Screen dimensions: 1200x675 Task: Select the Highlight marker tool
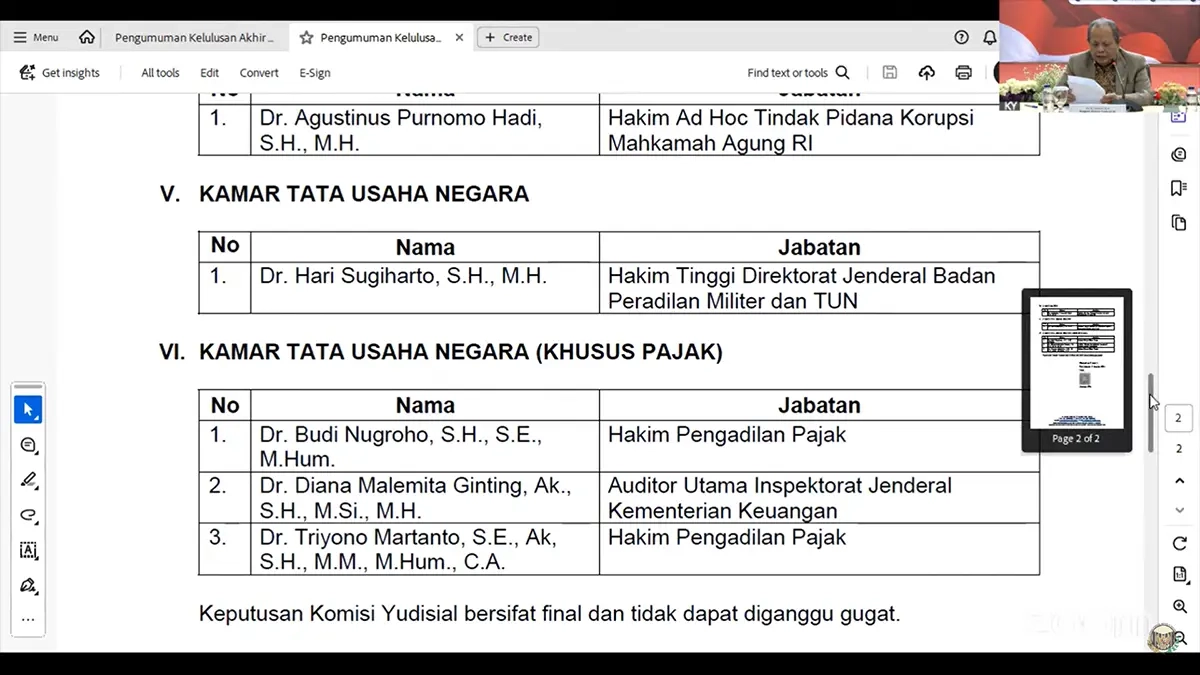[x=28, y=477]
